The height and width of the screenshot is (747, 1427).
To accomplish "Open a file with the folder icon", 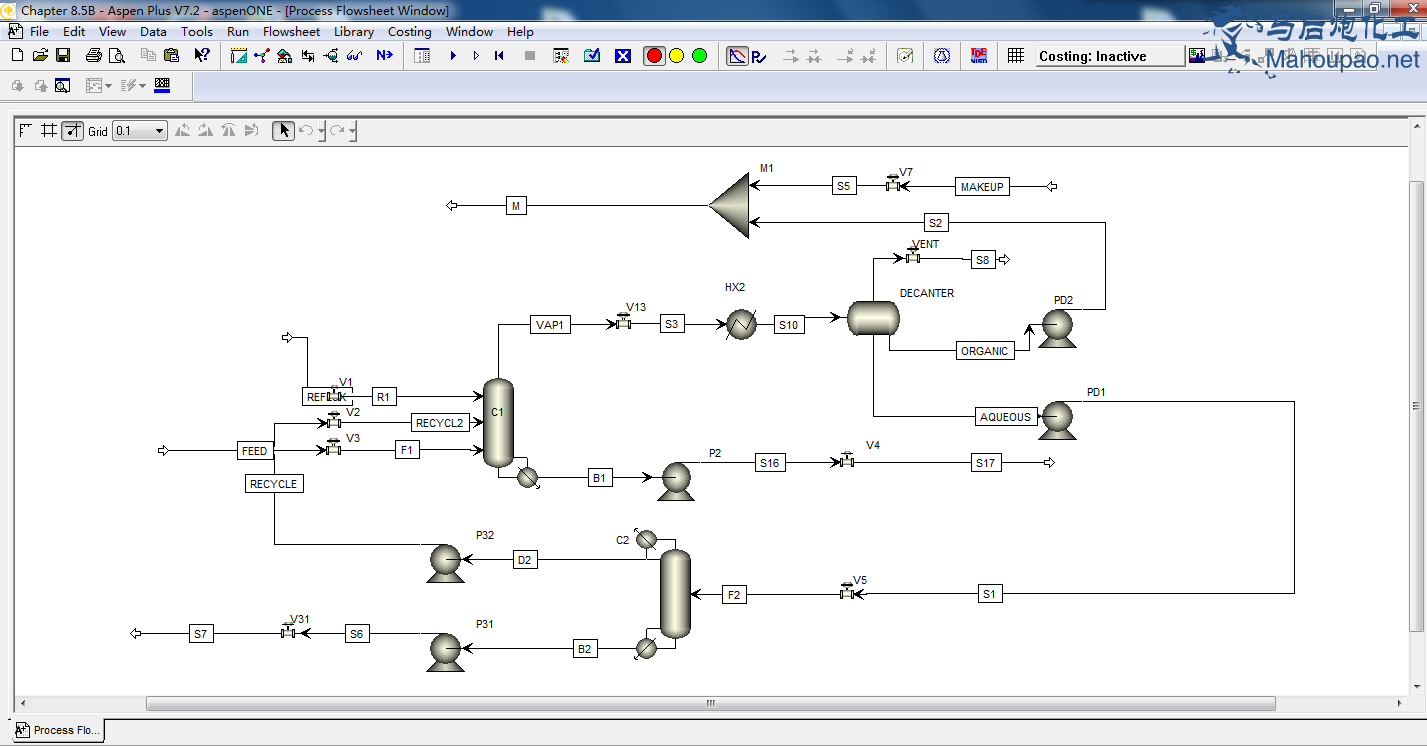I will (40, 56).
